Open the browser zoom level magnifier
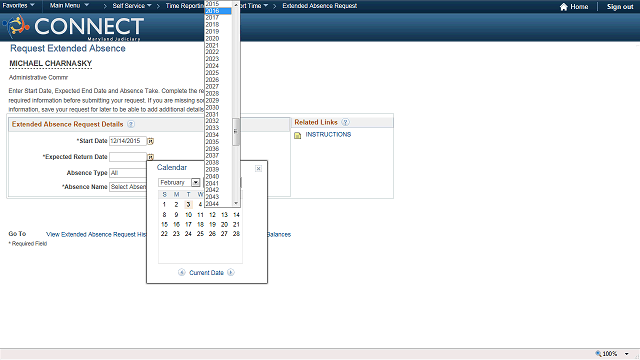The height and width of the screenshot is (360, 640). pyautogui.click(x=598, y=354)
